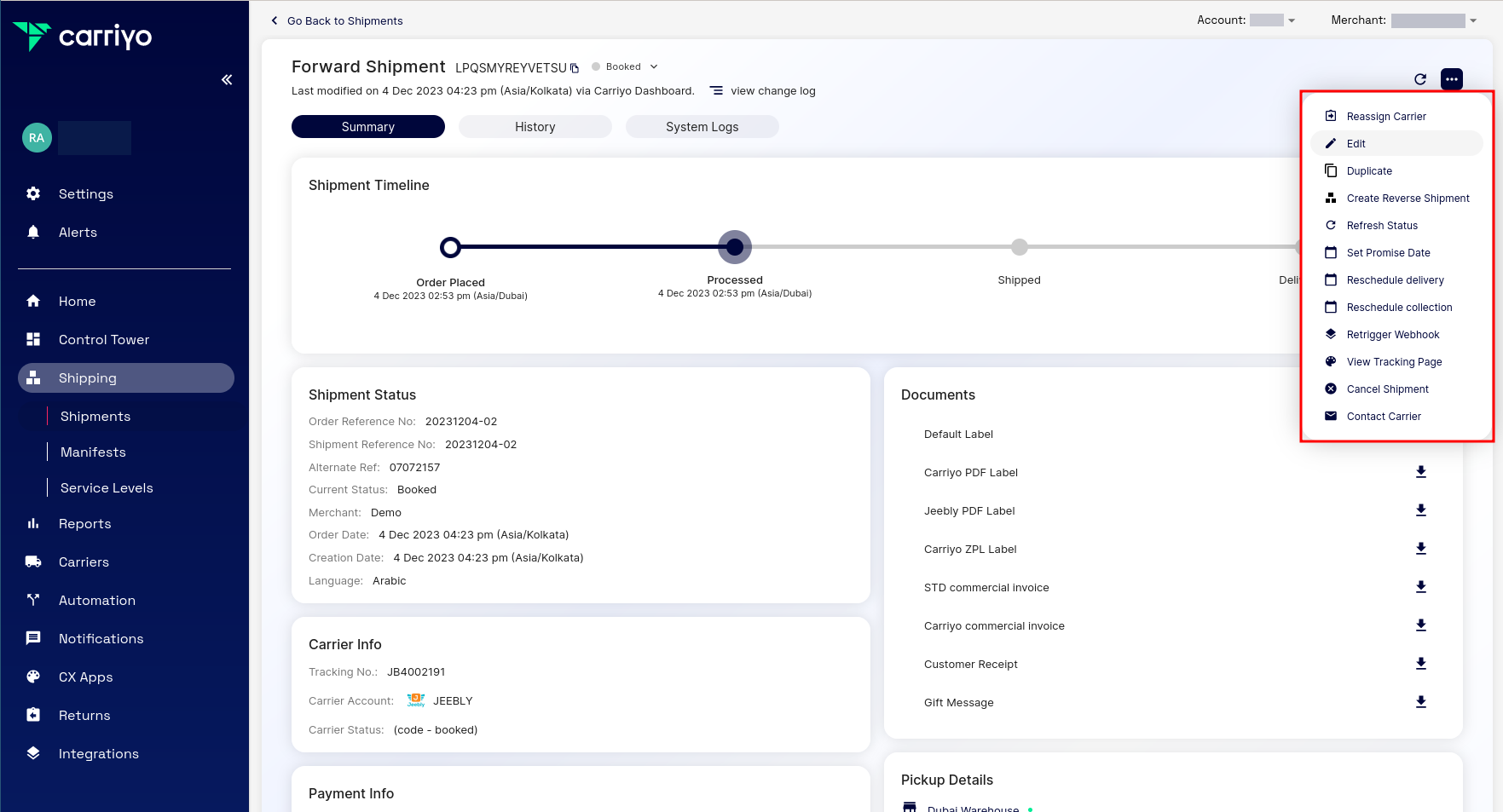Refresh the shipment page icon

coord(1420,79)
